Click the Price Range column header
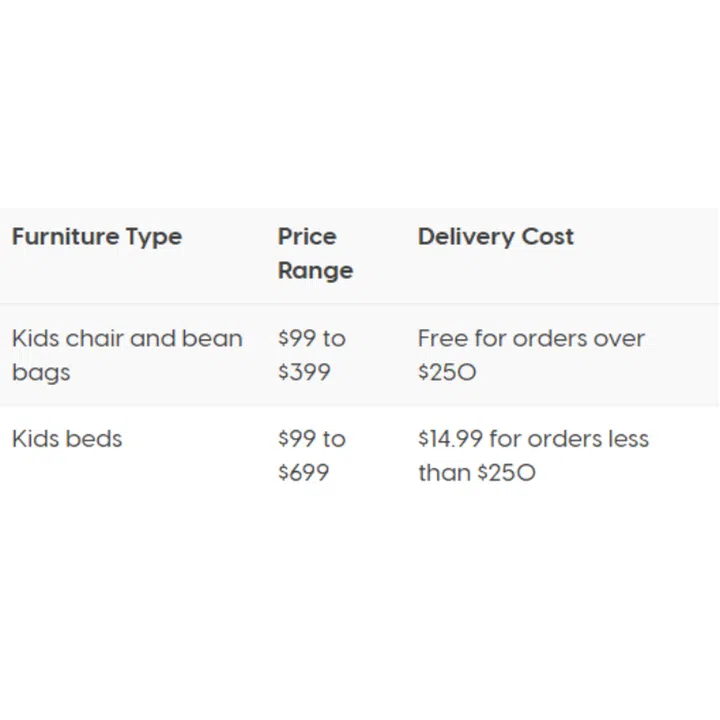The image size is (720, 720). pos(315,254)
